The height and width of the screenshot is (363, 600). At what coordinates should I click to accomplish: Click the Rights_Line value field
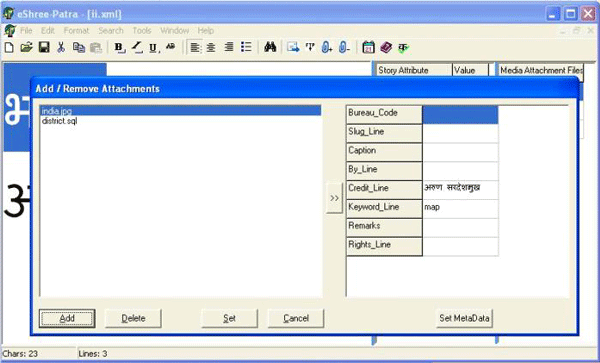tap(460, 246)
